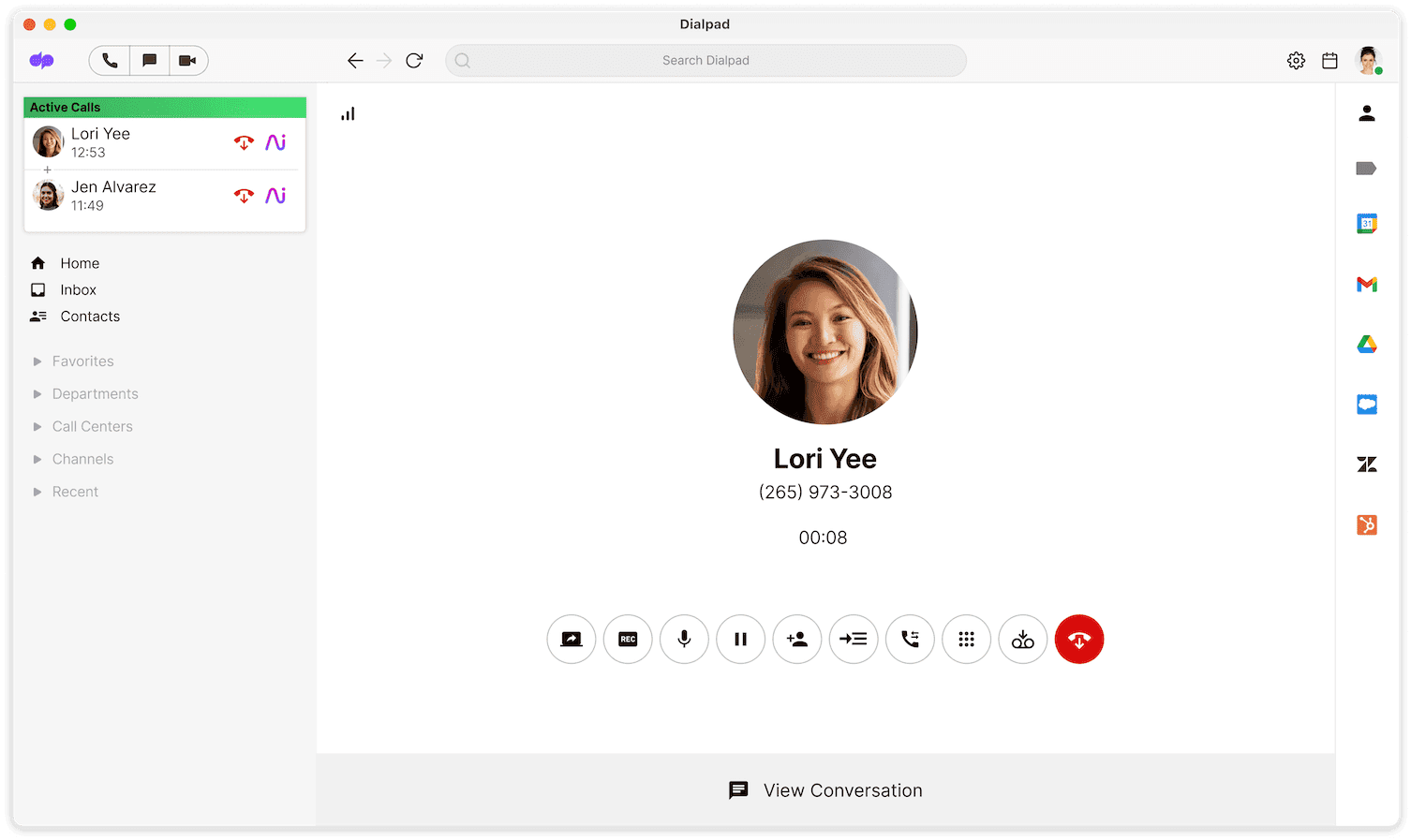This screenshot has height=840, width=1411.
Task: Open the Gmail integration in the sidebar
Action: [1367, 284]
